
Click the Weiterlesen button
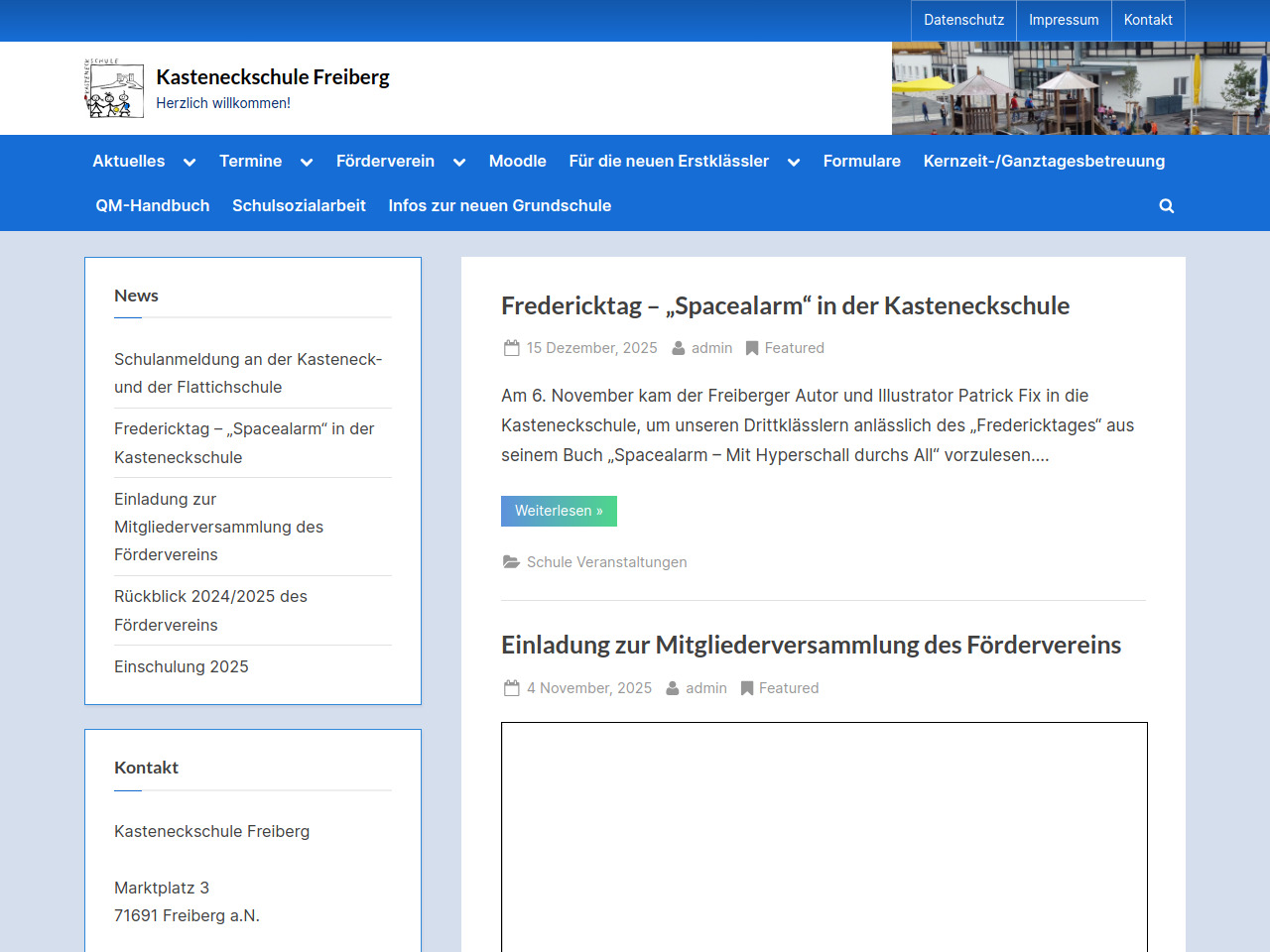coord(559,511)
